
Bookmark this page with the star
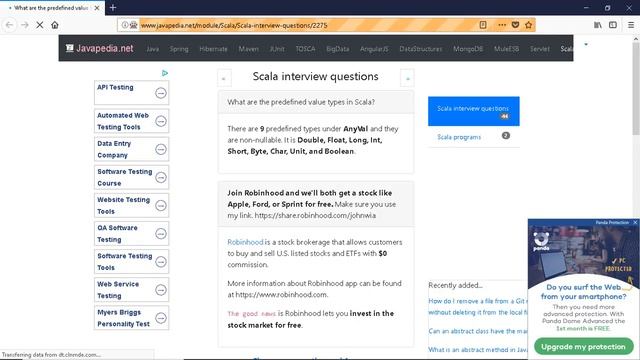point(529,25)
